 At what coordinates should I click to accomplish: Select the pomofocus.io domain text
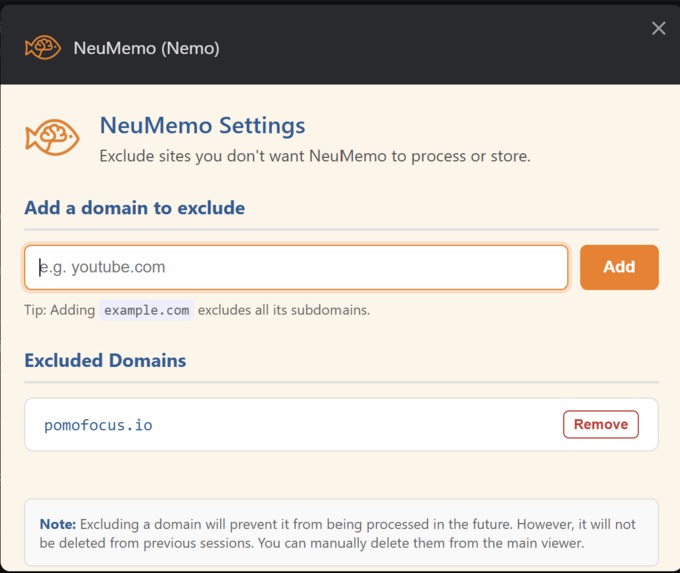click(98, 425)
